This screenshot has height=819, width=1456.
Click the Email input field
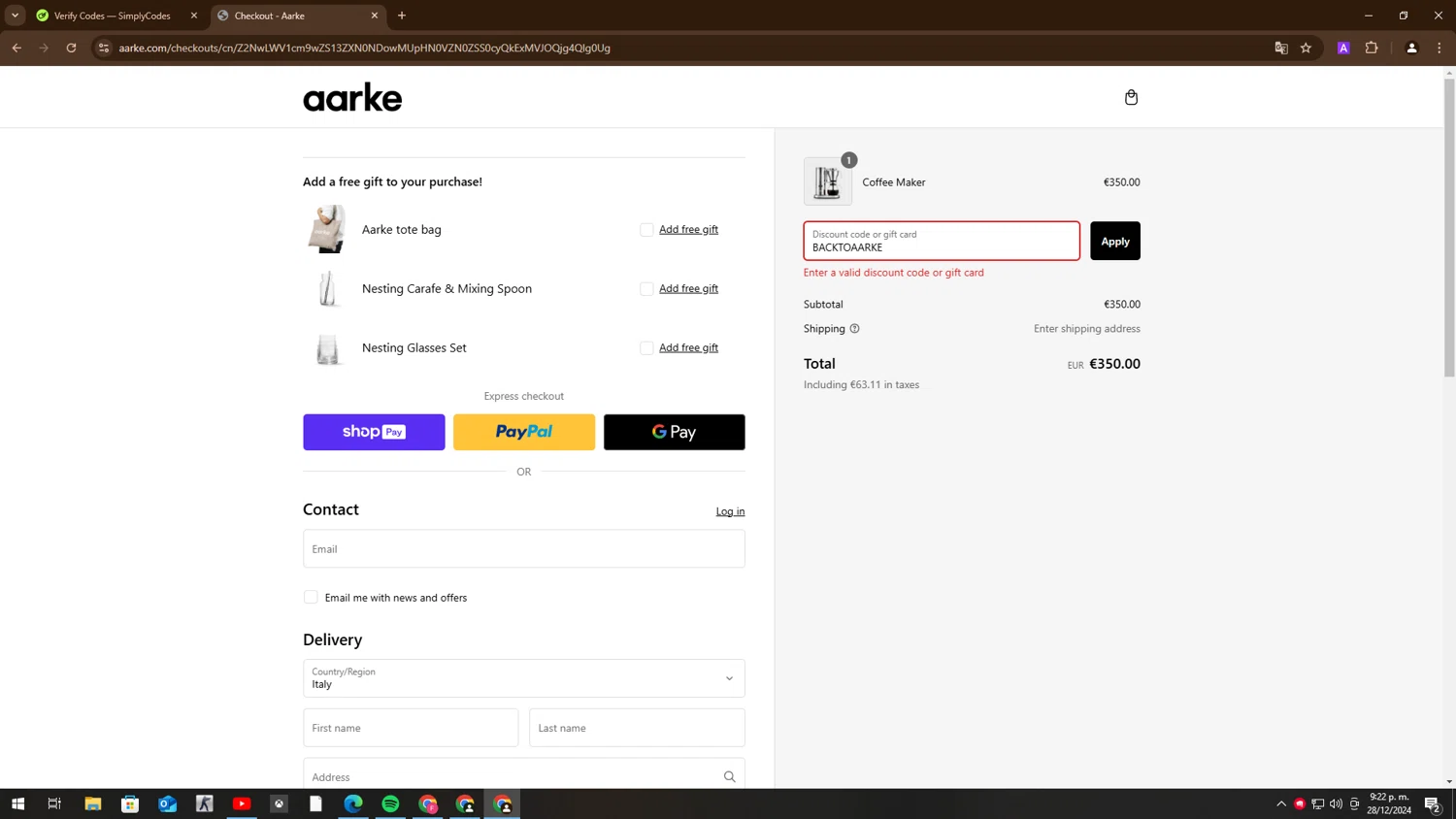point(524,548)
